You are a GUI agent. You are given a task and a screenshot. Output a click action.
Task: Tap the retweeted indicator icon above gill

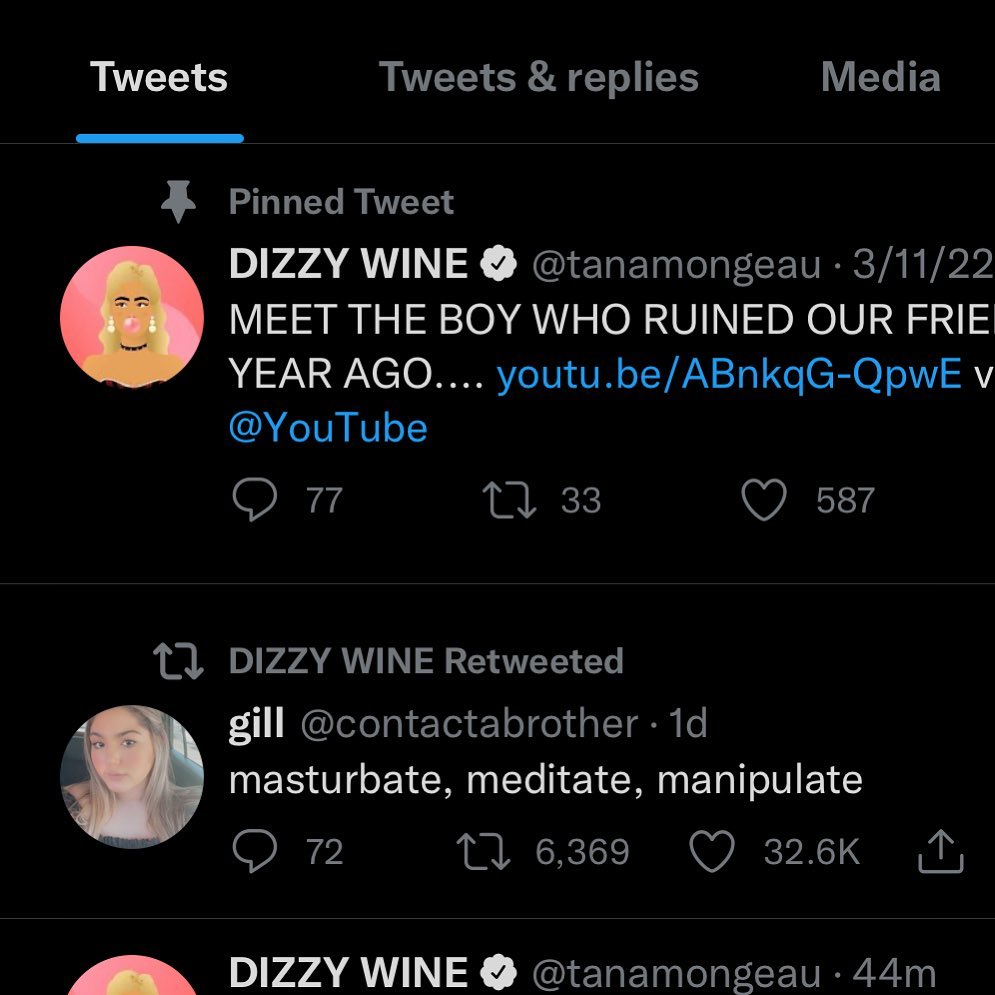click(178, 661)
